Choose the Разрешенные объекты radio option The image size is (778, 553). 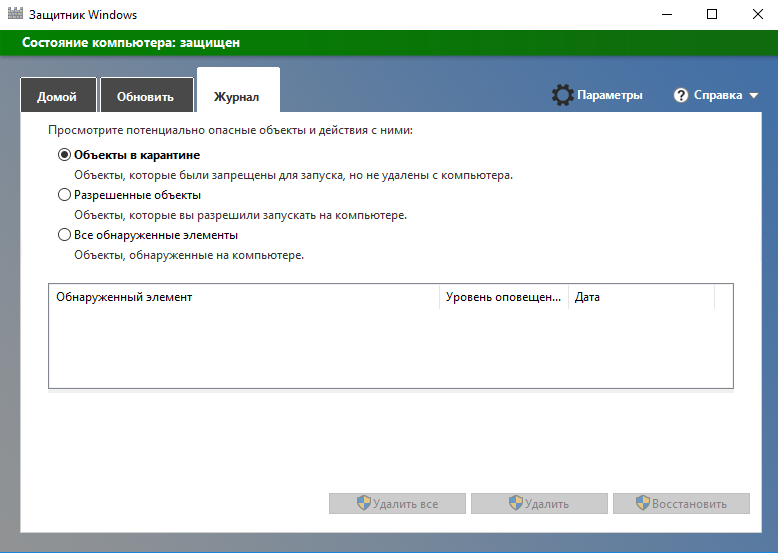64,195
